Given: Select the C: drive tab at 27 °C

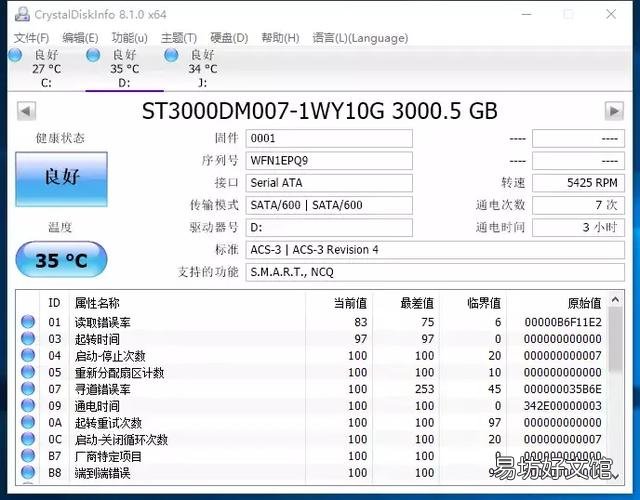Looking at the screenshot, I should pos(47,69).
